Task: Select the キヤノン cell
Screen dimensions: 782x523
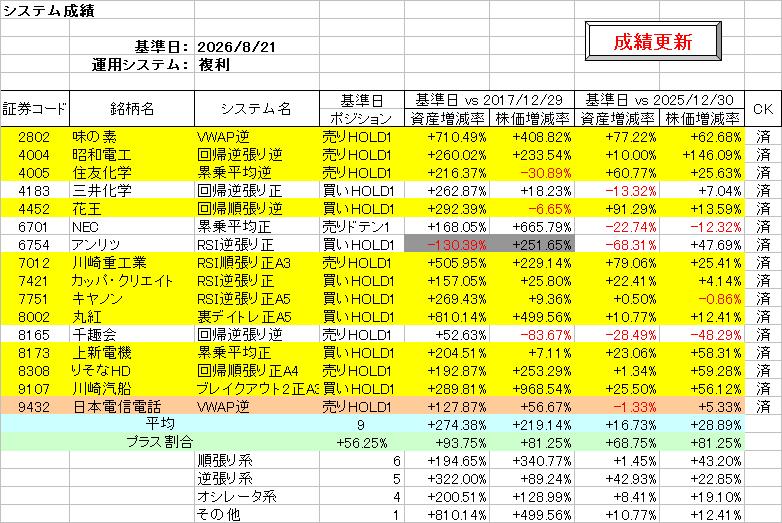Action: 132,299
